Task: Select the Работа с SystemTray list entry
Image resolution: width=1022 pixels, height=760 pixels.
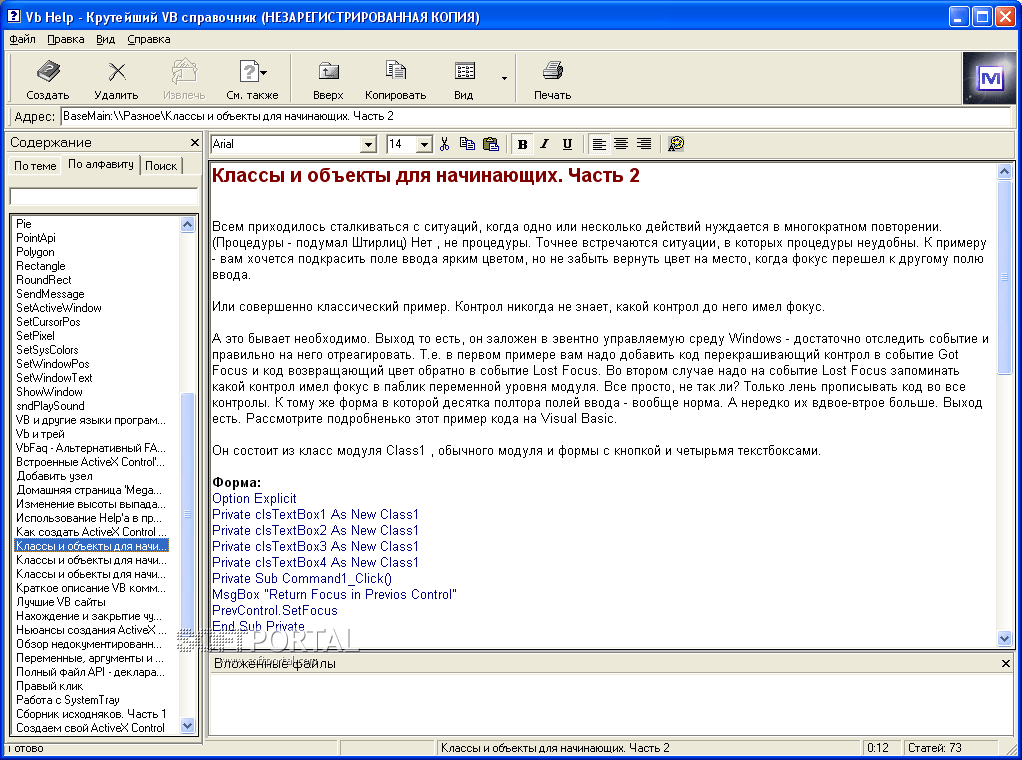Action: 68,700
